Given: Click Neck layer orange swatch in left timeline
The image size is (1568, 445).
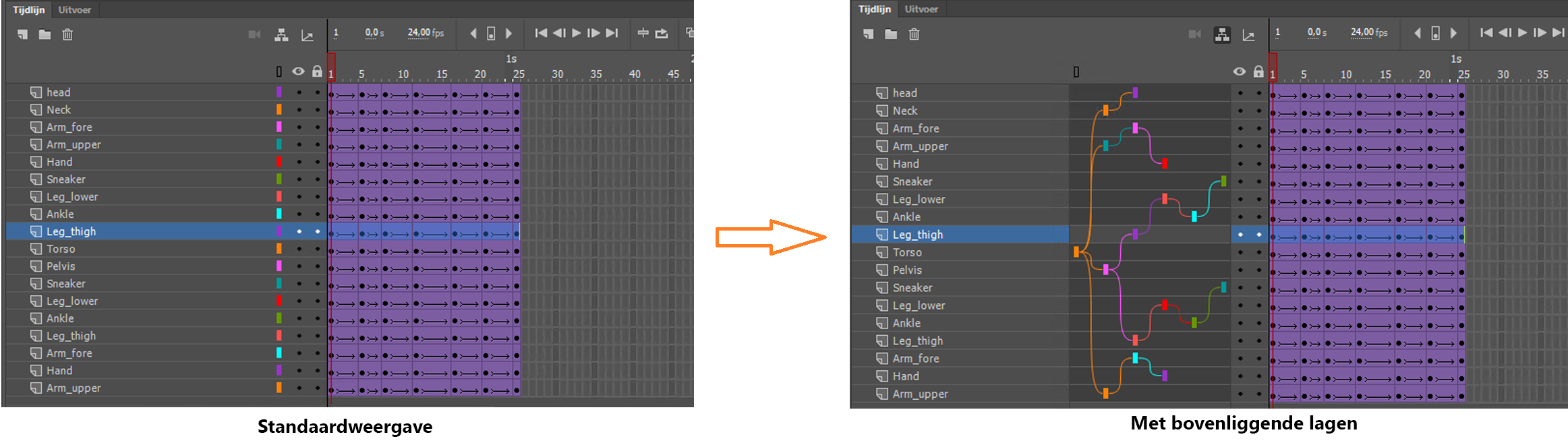Looking at the screenshot, I should [x=279, y=109].
